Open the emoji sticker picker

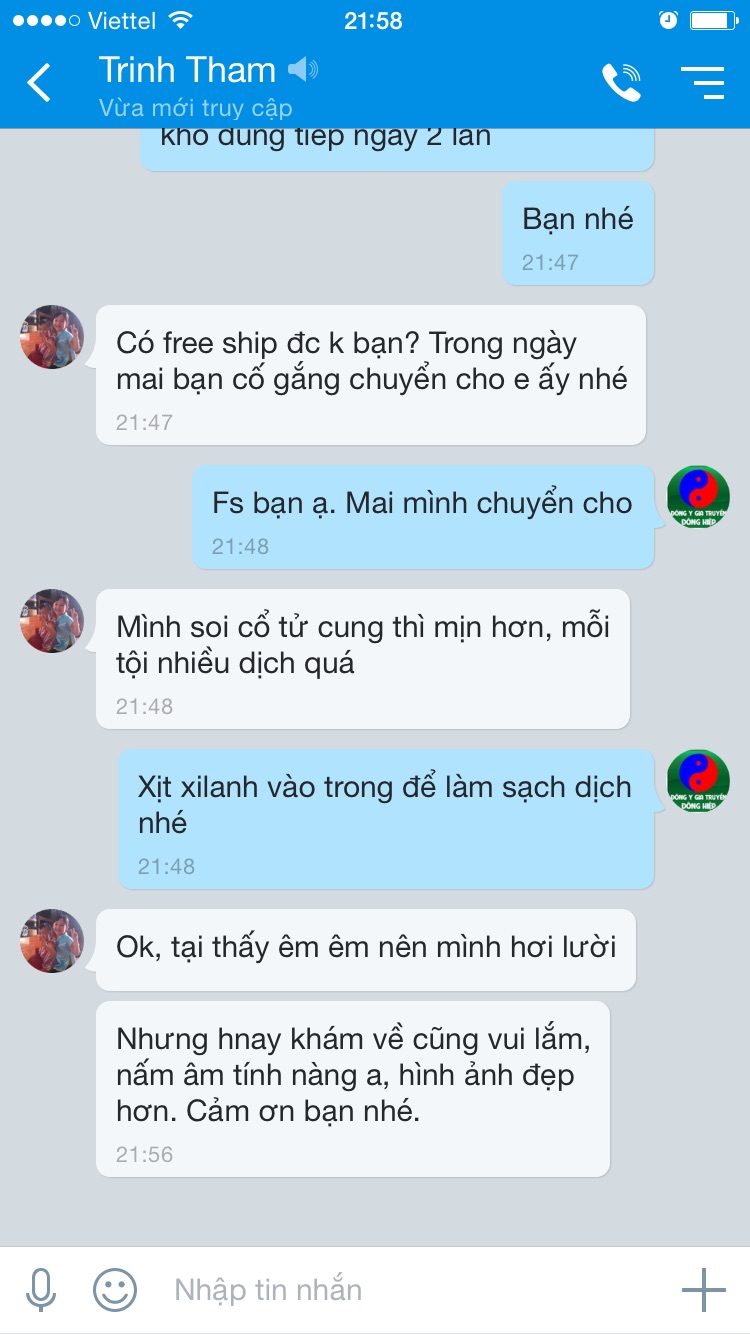(115, 1290)
